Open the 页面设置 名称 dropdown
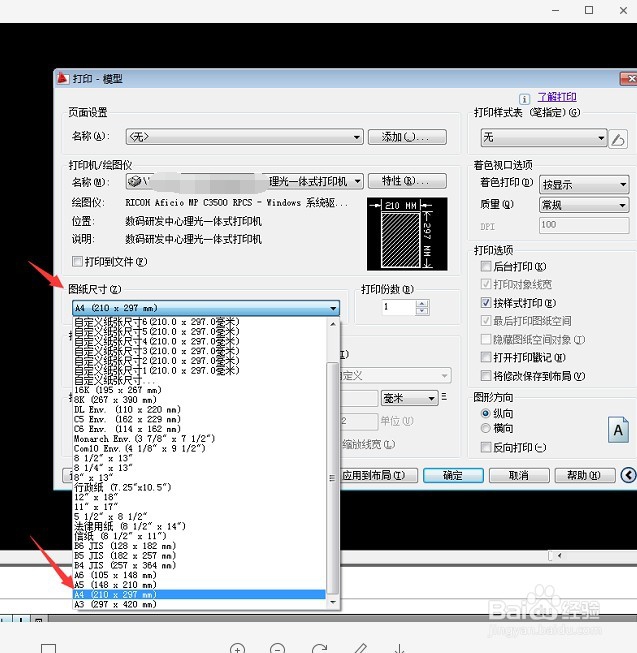The width and height of the screenshot is (637, 653). click(x=244, y=137)
